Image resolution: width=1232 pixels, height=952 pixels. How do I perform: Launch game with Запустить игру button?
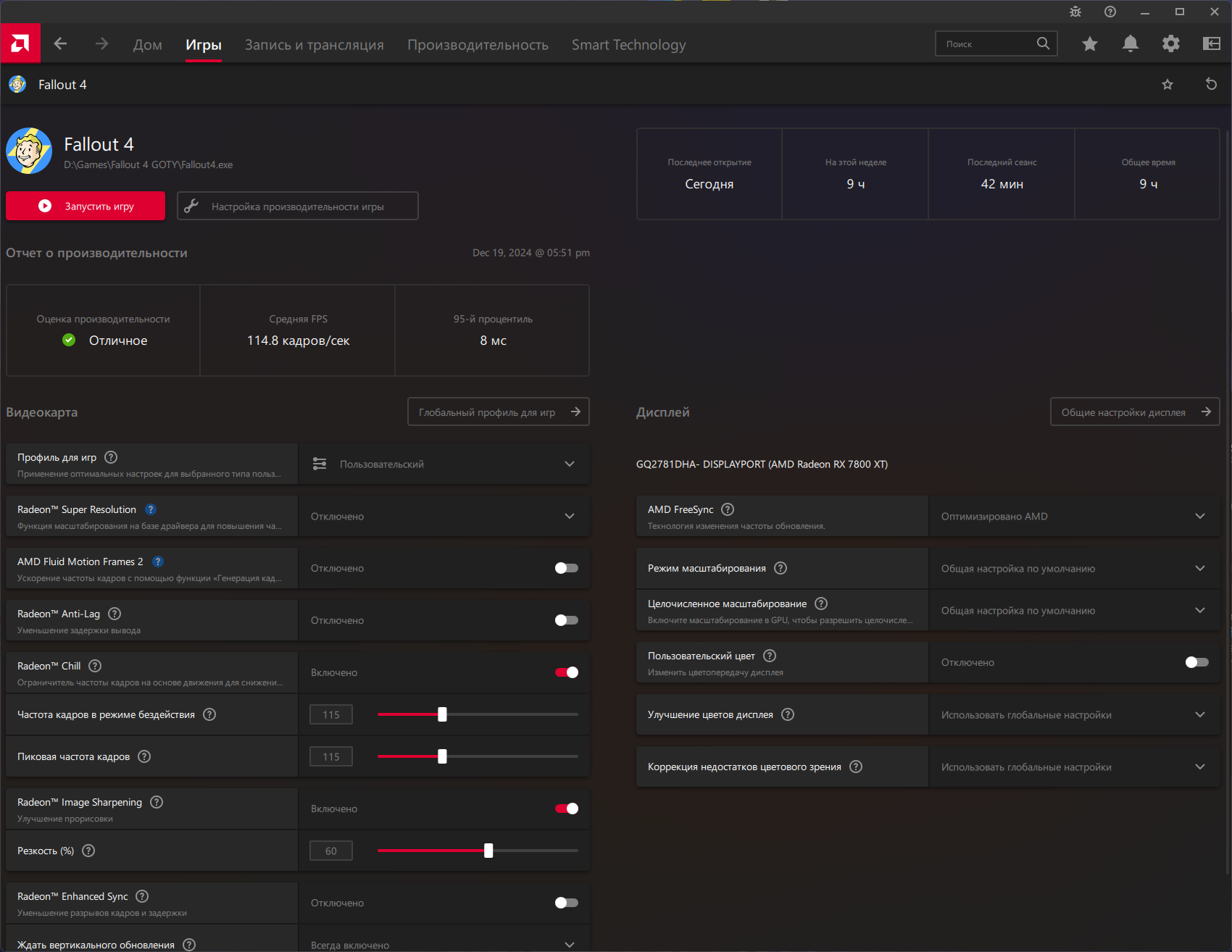tap(86, 206)
